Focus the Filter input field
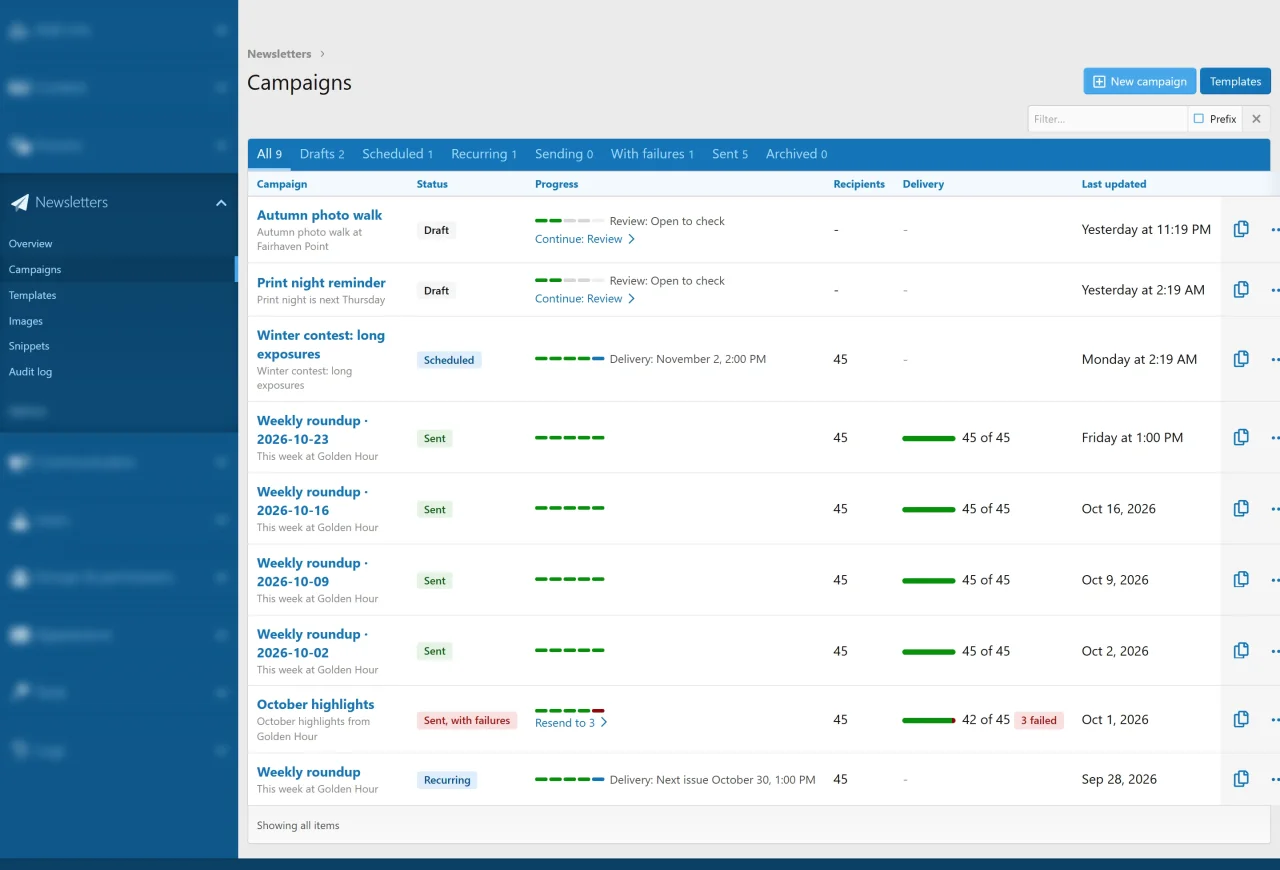 point(1107,119)
